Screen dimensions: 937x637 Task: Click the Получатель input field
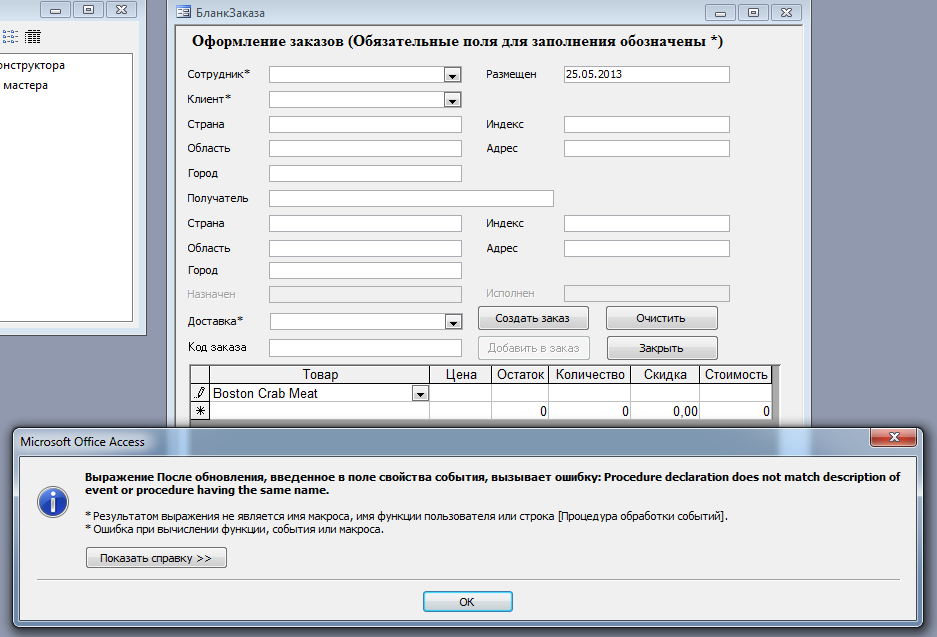(x=411, y=198)
